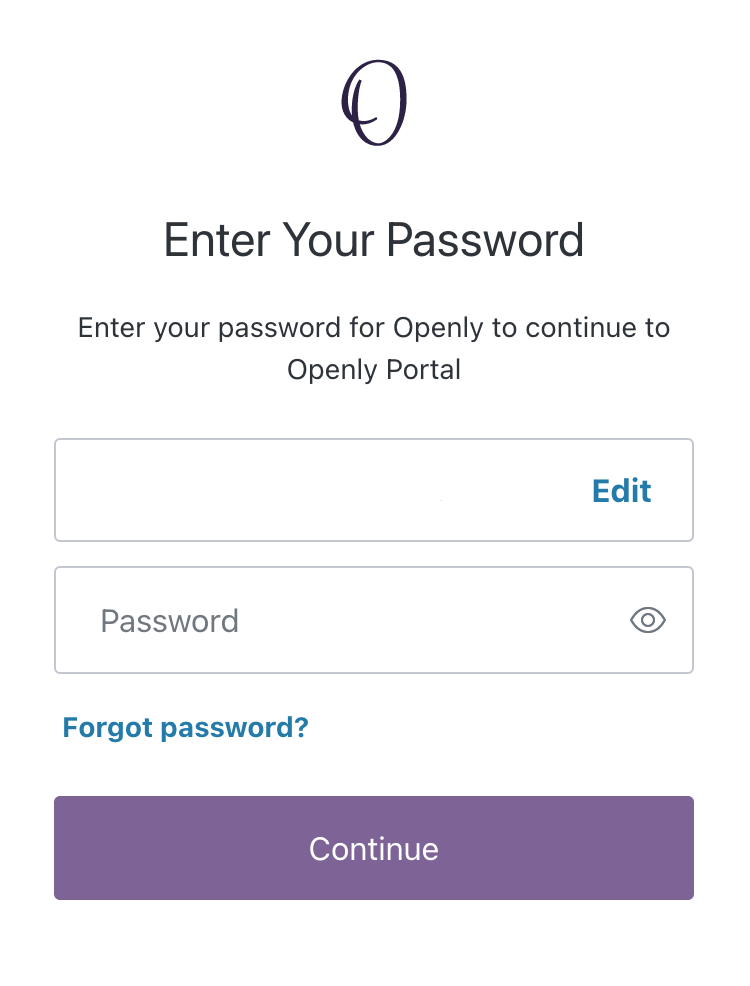Show password using the eye icon
This screenshot has height=986, width=750.
click(648, 620)
